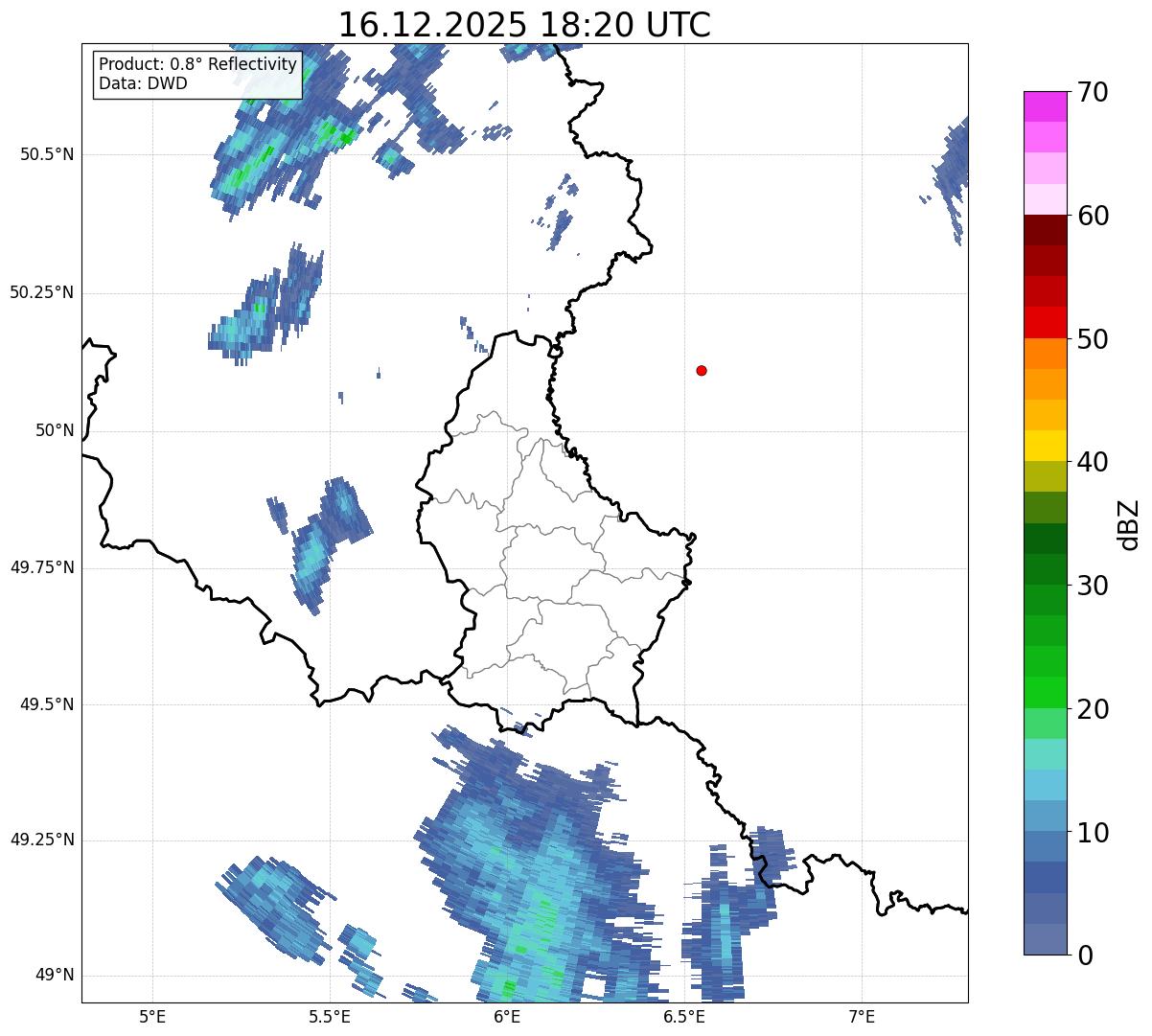Pick the magenta top colorbar segment

pos(1046,106)
